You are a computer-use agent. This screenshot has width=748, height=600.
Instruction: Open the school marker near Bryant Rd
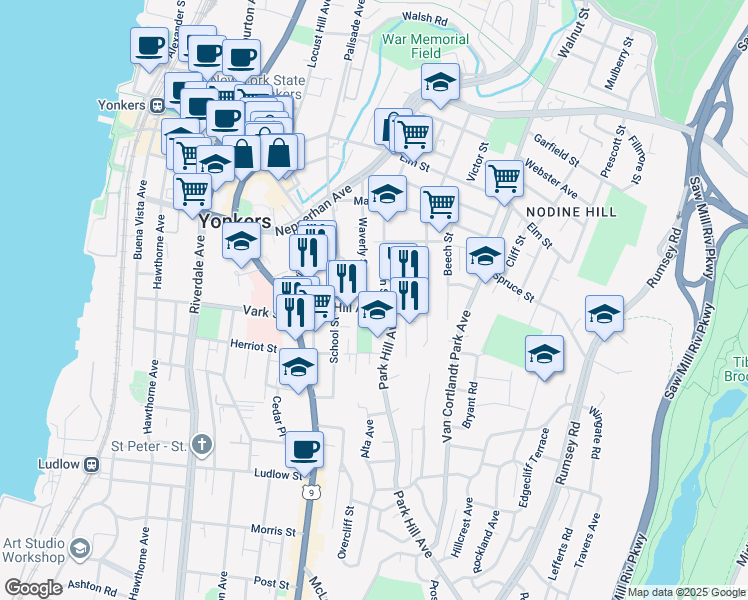pyautogui.click(x=544, y=355)
